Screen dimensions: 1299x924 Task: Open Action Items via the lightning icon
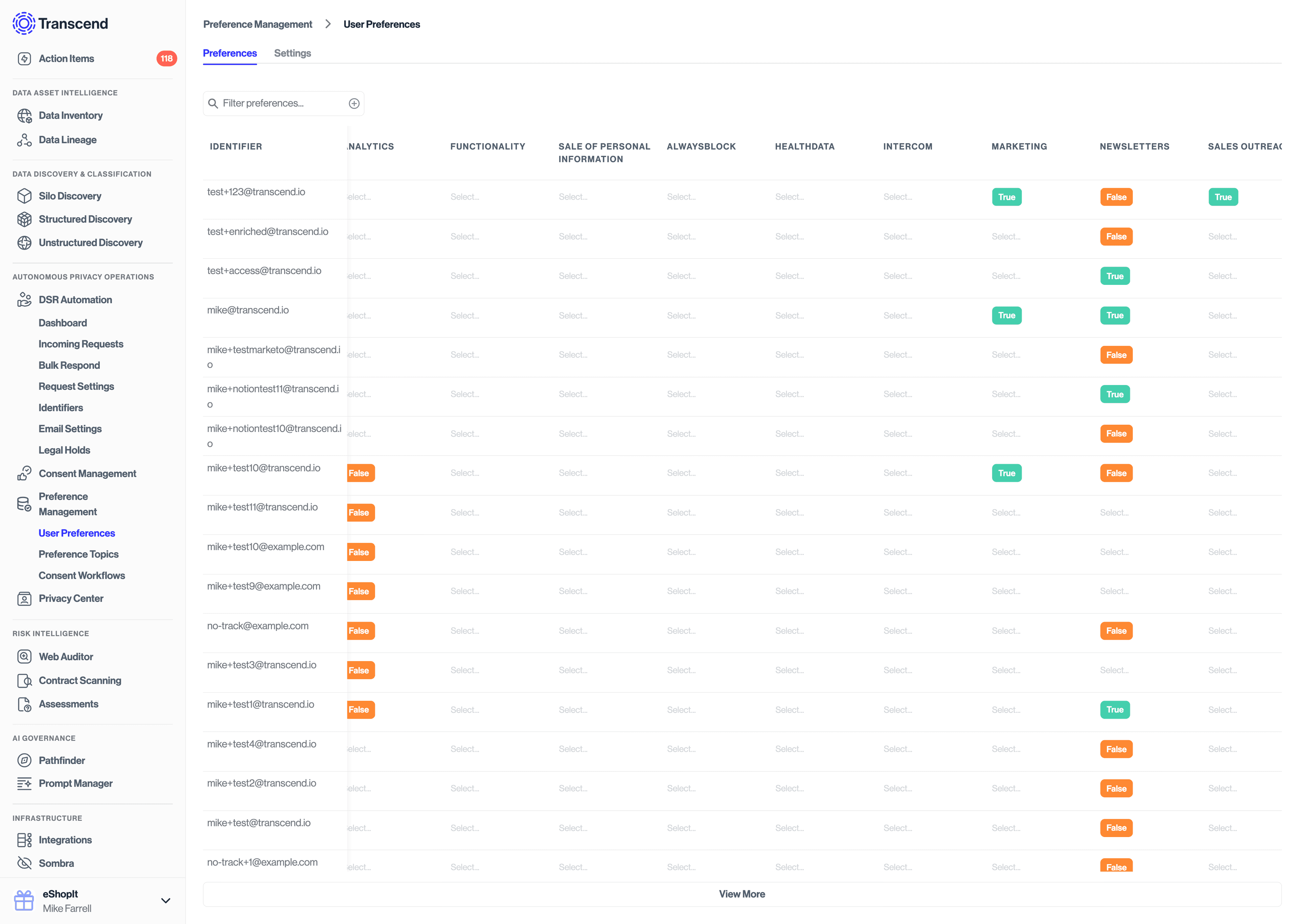coord(24,59)
